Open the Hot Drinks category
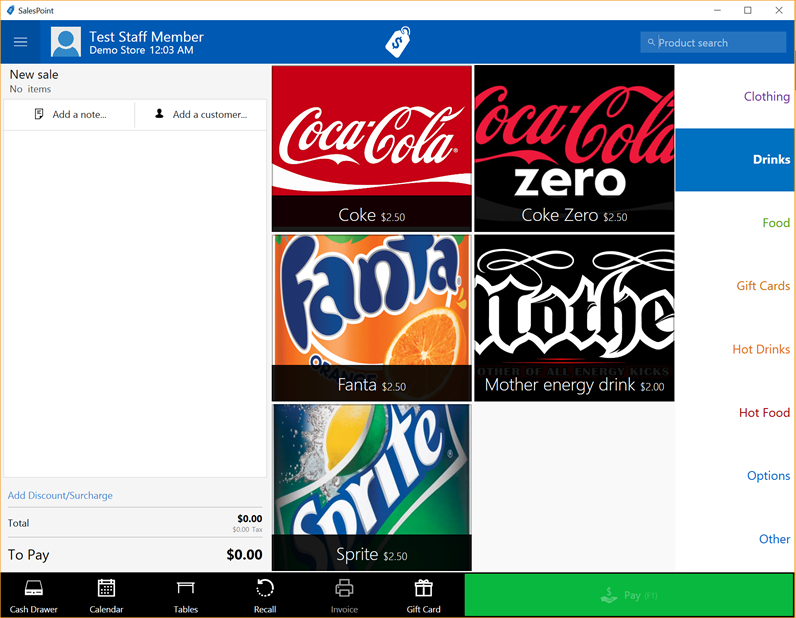Screen dimensions: 796x618 coord(735,349)
